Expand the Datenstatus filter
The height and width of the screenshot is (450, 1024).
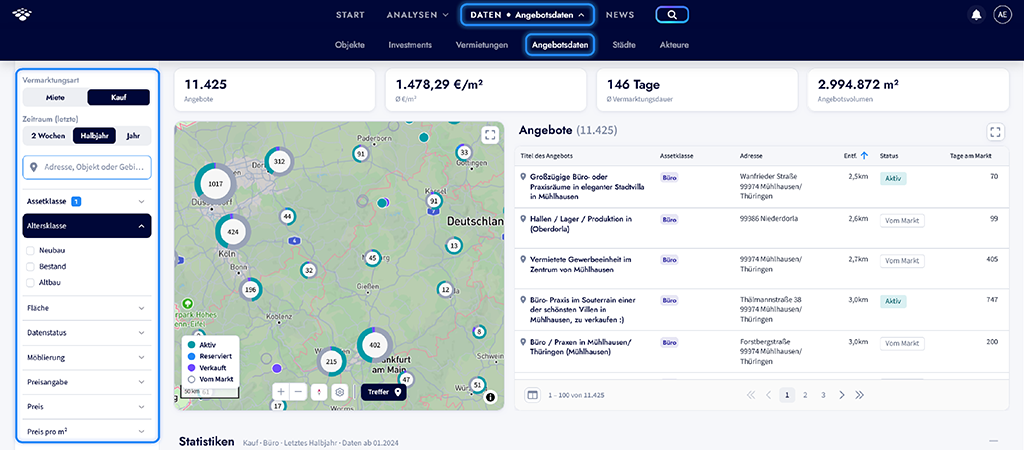click(x=87, y=332)
